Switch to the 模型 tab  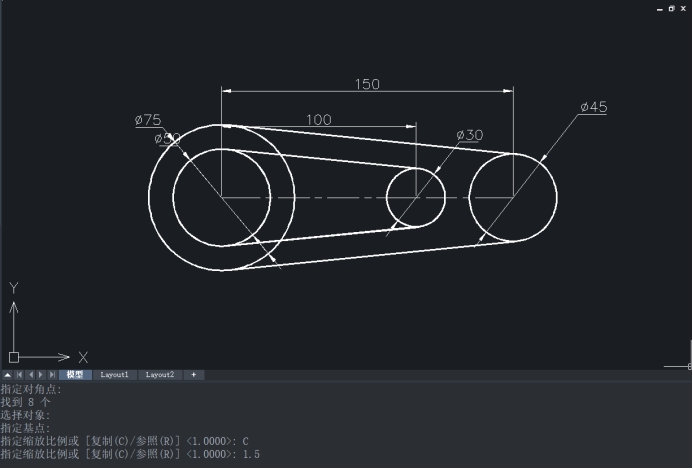coord(75,375)
